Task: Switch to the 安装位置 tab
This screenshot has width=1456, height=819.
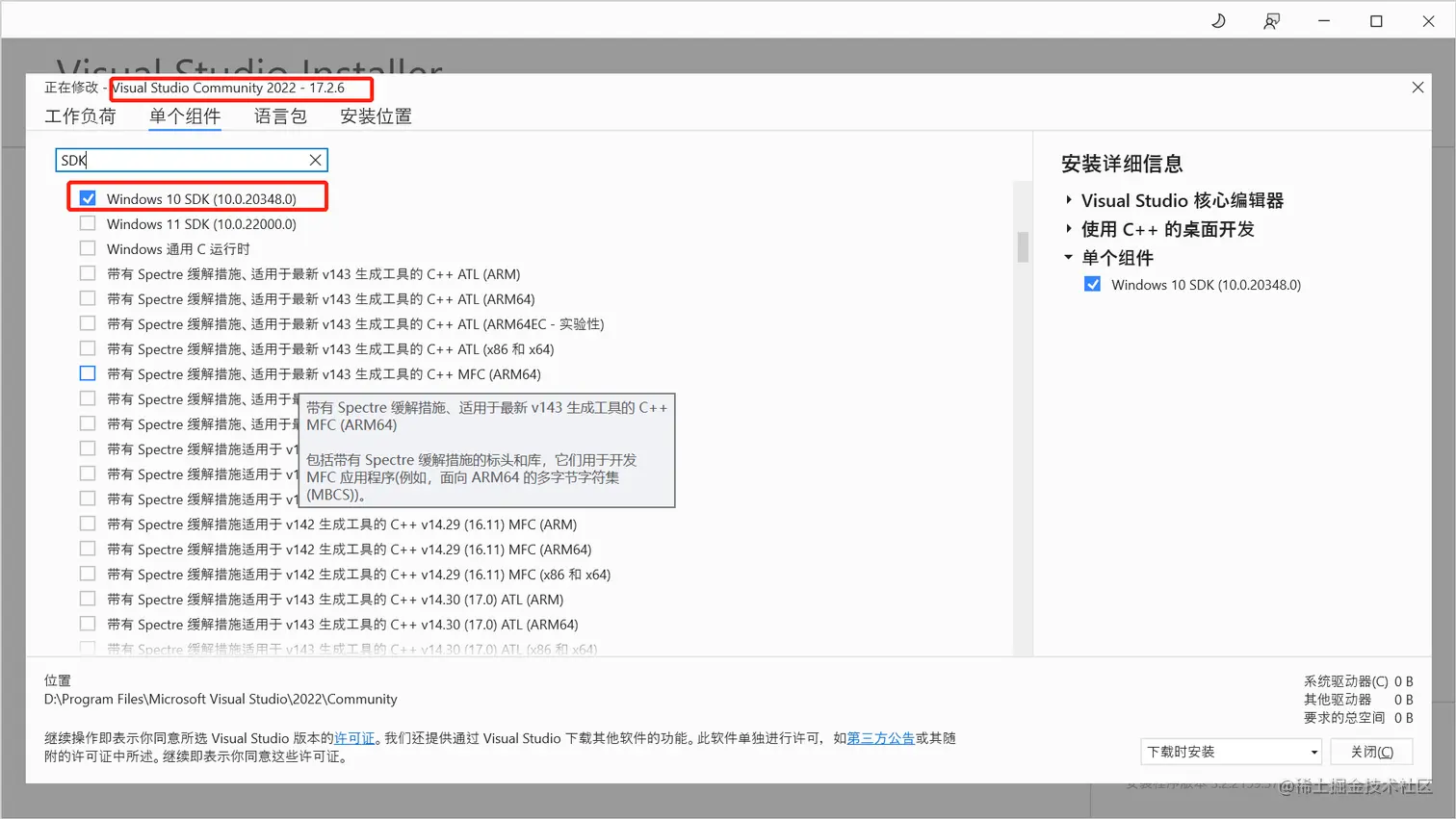Action: click(376, 116)
